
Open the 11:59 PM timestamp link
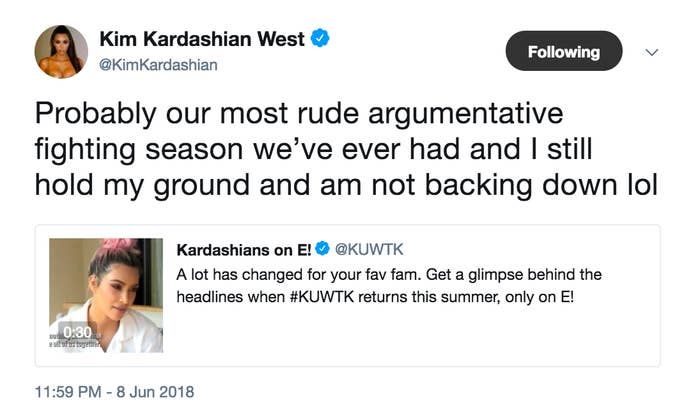coord(68,392)
